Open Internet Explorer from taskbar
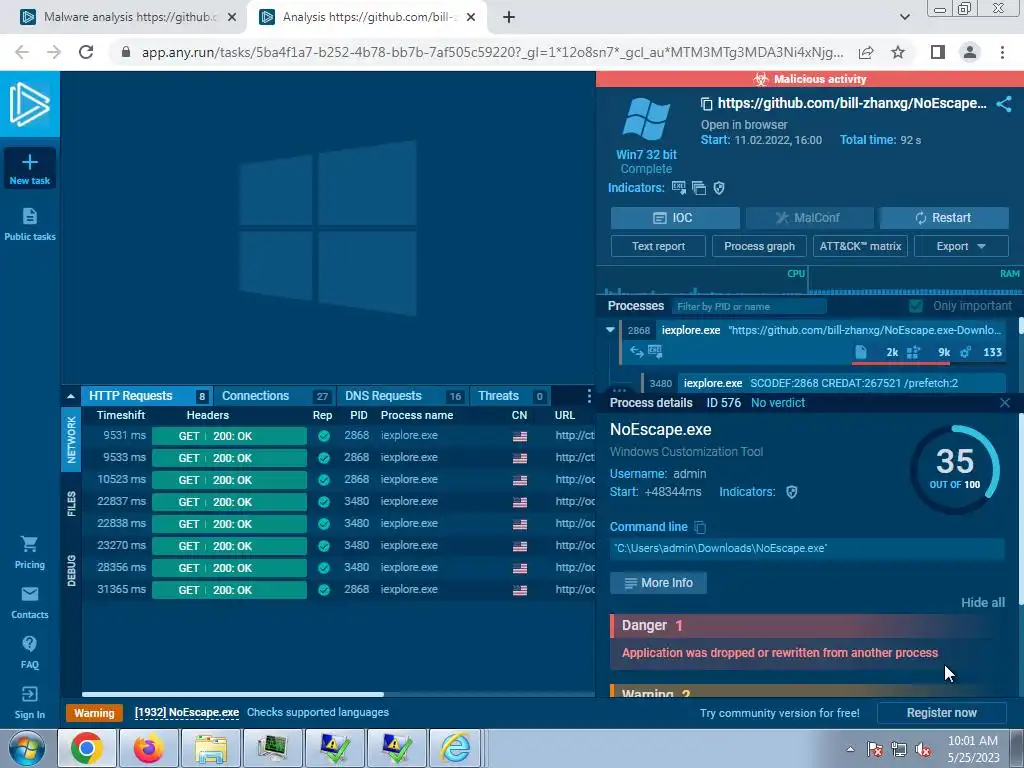1024x768 pixels. pos(455,748)
